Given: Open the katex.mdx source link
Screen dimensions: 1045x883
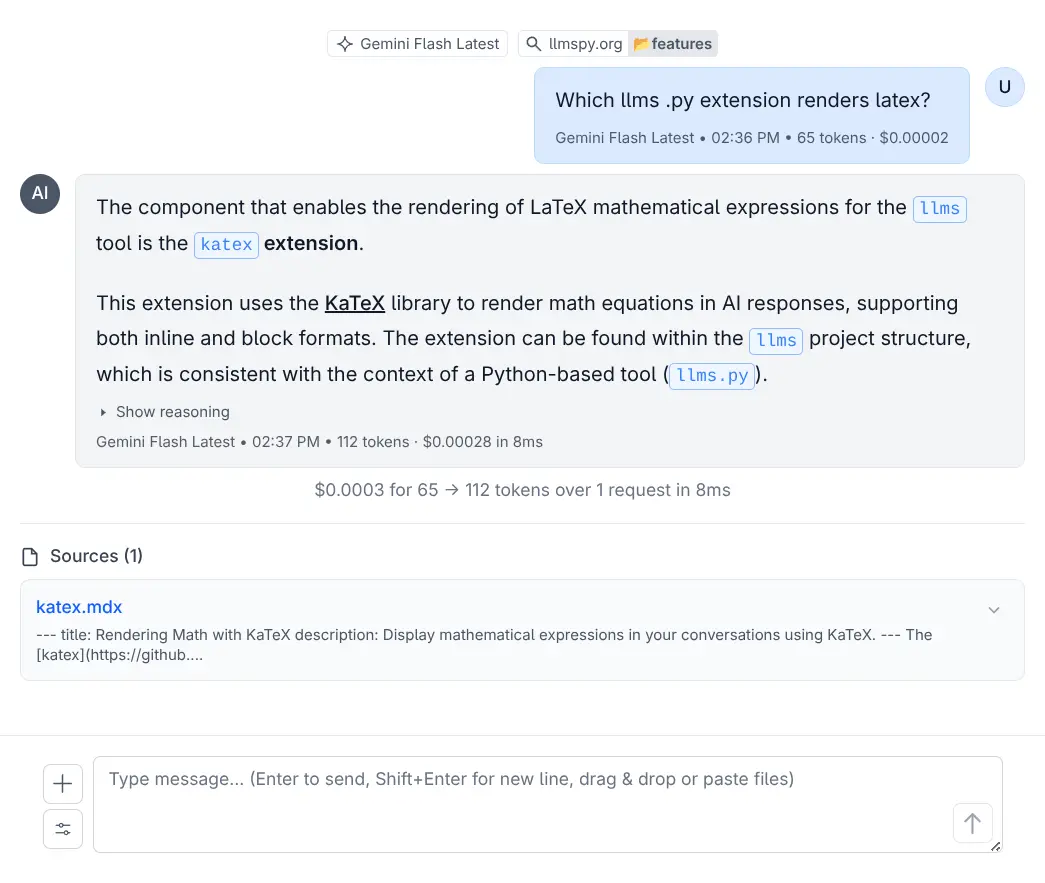Looking at the screenshot, I should (x=79, y=607).
